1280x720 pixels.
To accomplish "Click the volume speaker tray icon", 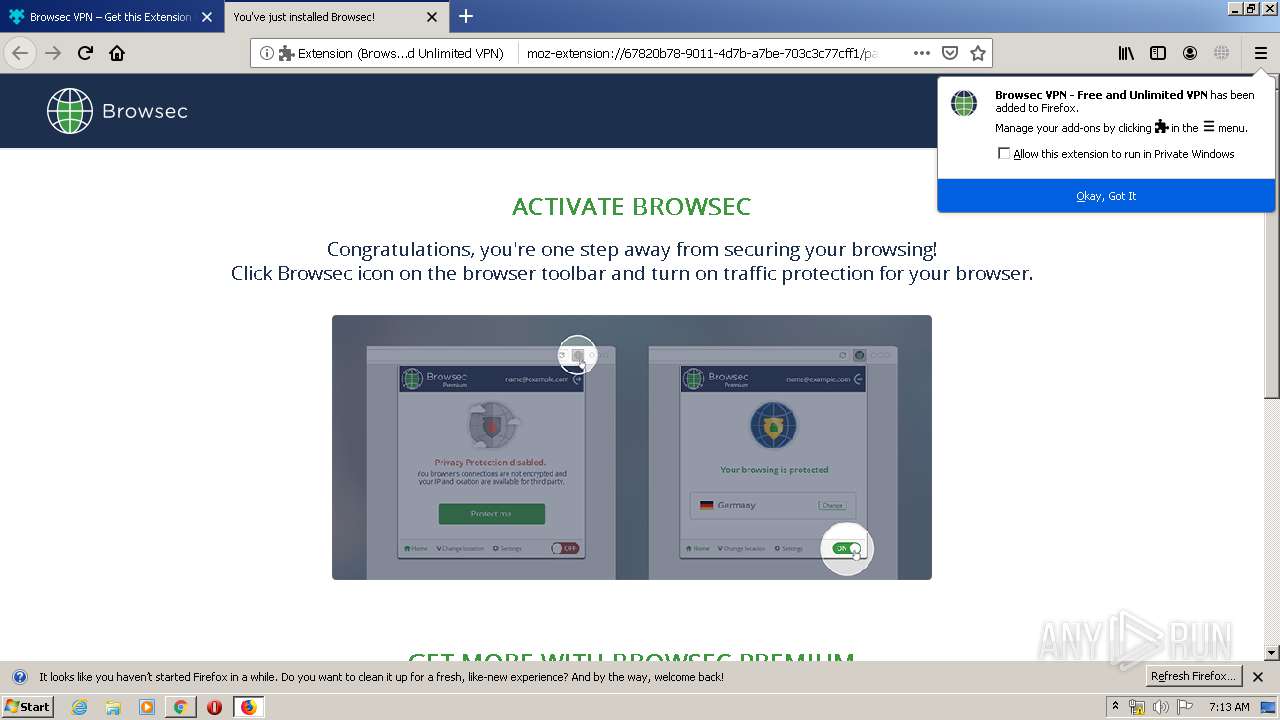I will coord(1161,707).
